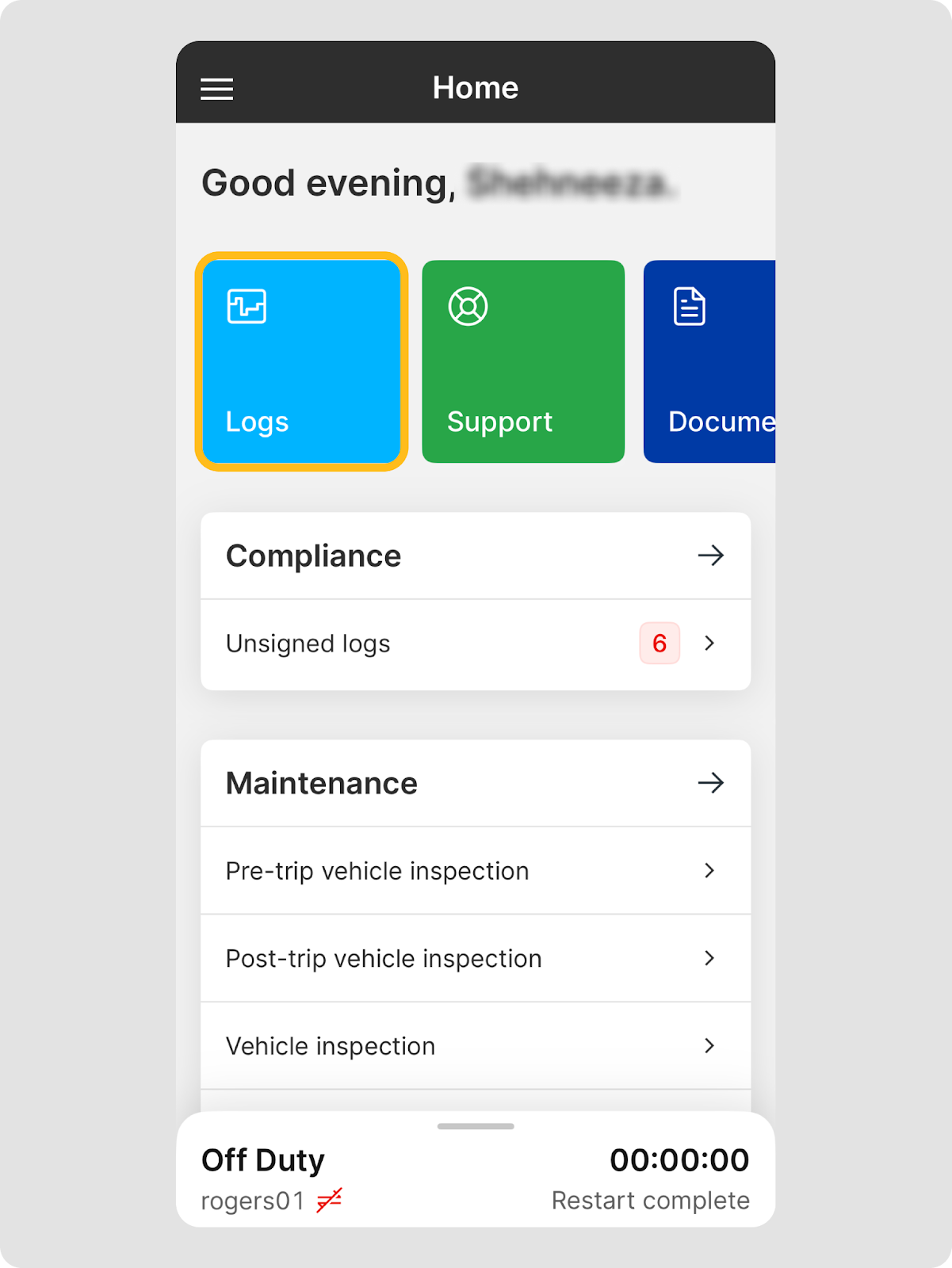Tap the Documents page icon
Screen dimensions: 952x1268
pos(690,307)
